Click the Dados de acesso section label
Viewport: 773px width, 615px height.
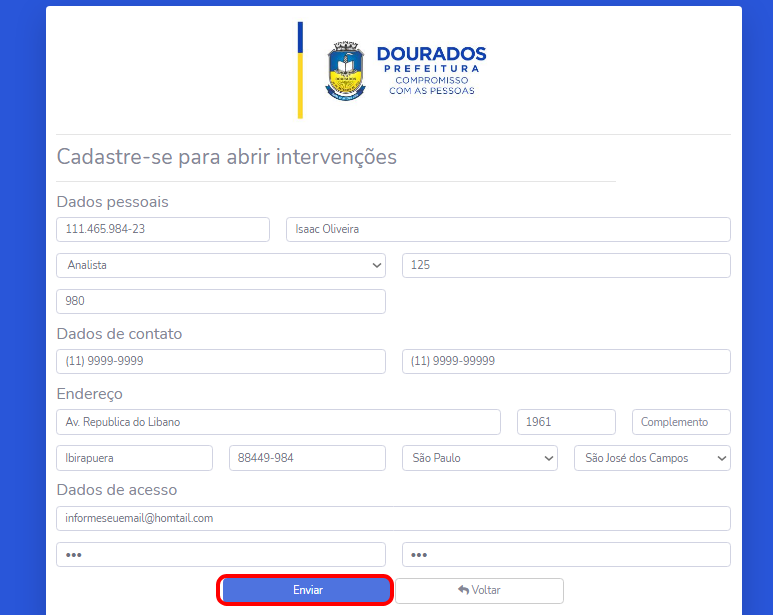pos(117,490)
